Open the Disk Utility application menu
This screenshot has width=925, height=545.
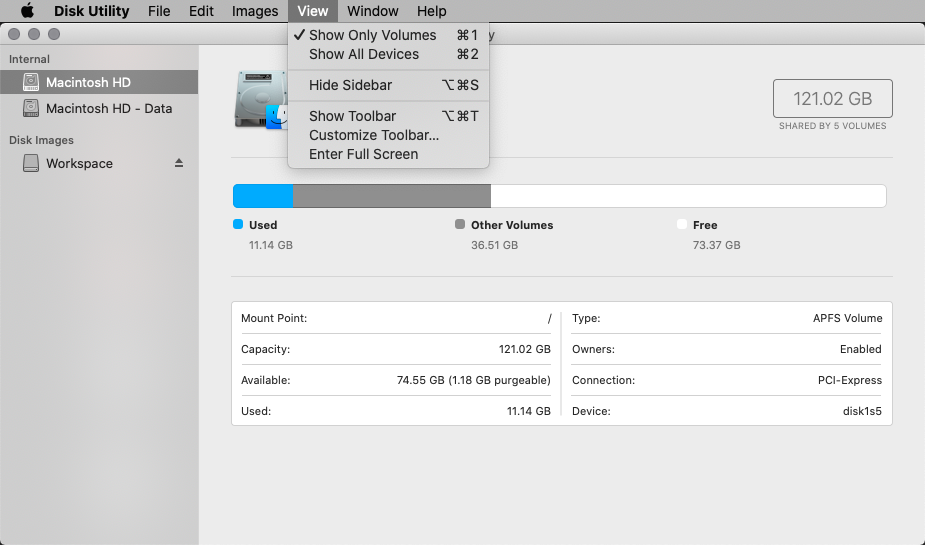(91, 11)
